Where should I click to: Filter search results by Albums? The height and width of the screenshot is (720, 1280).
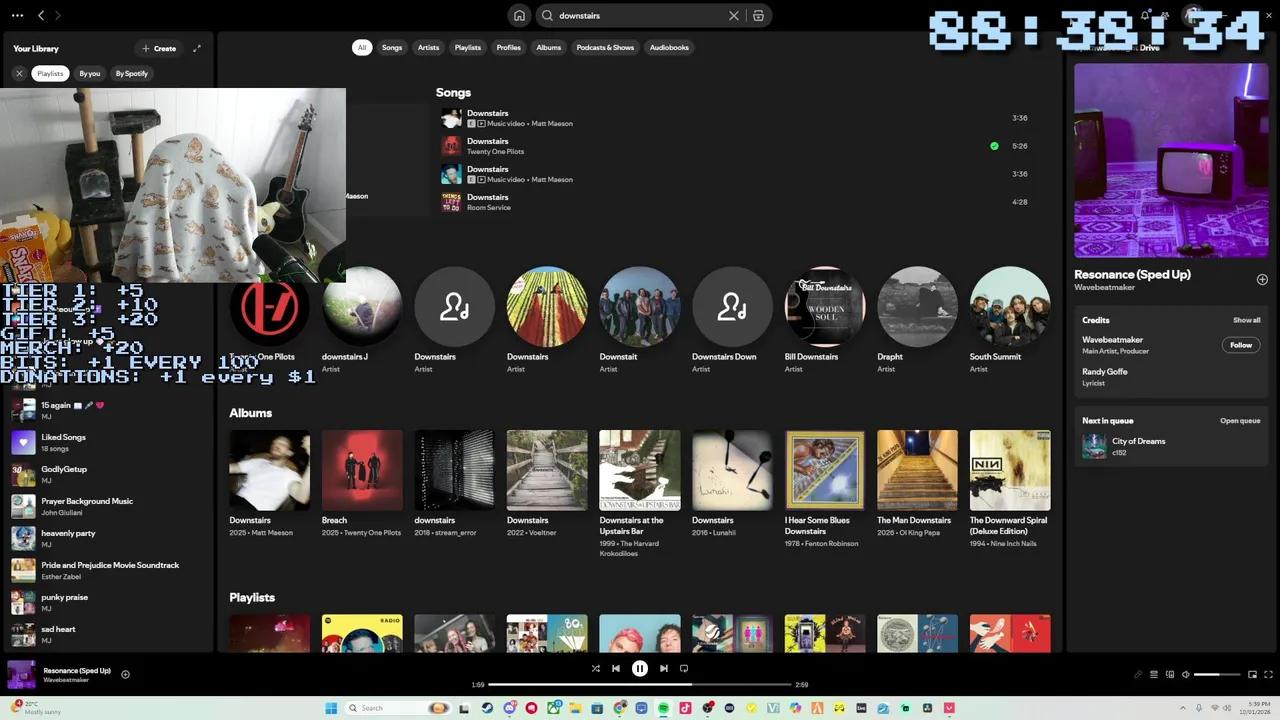pos(549,47)
